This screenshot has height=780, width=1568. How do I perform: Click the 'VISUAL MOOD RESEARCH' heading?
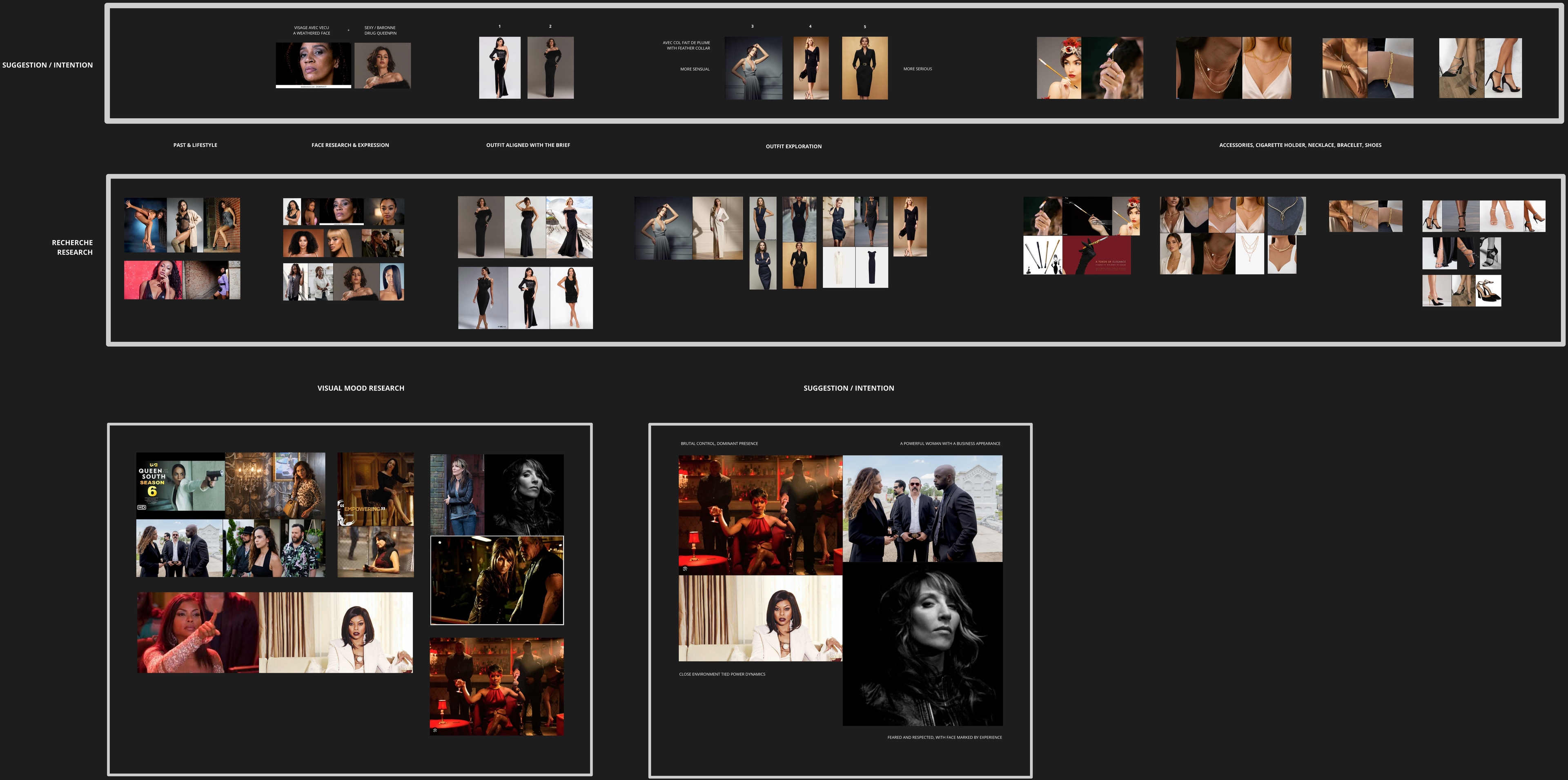pos(360,388)
